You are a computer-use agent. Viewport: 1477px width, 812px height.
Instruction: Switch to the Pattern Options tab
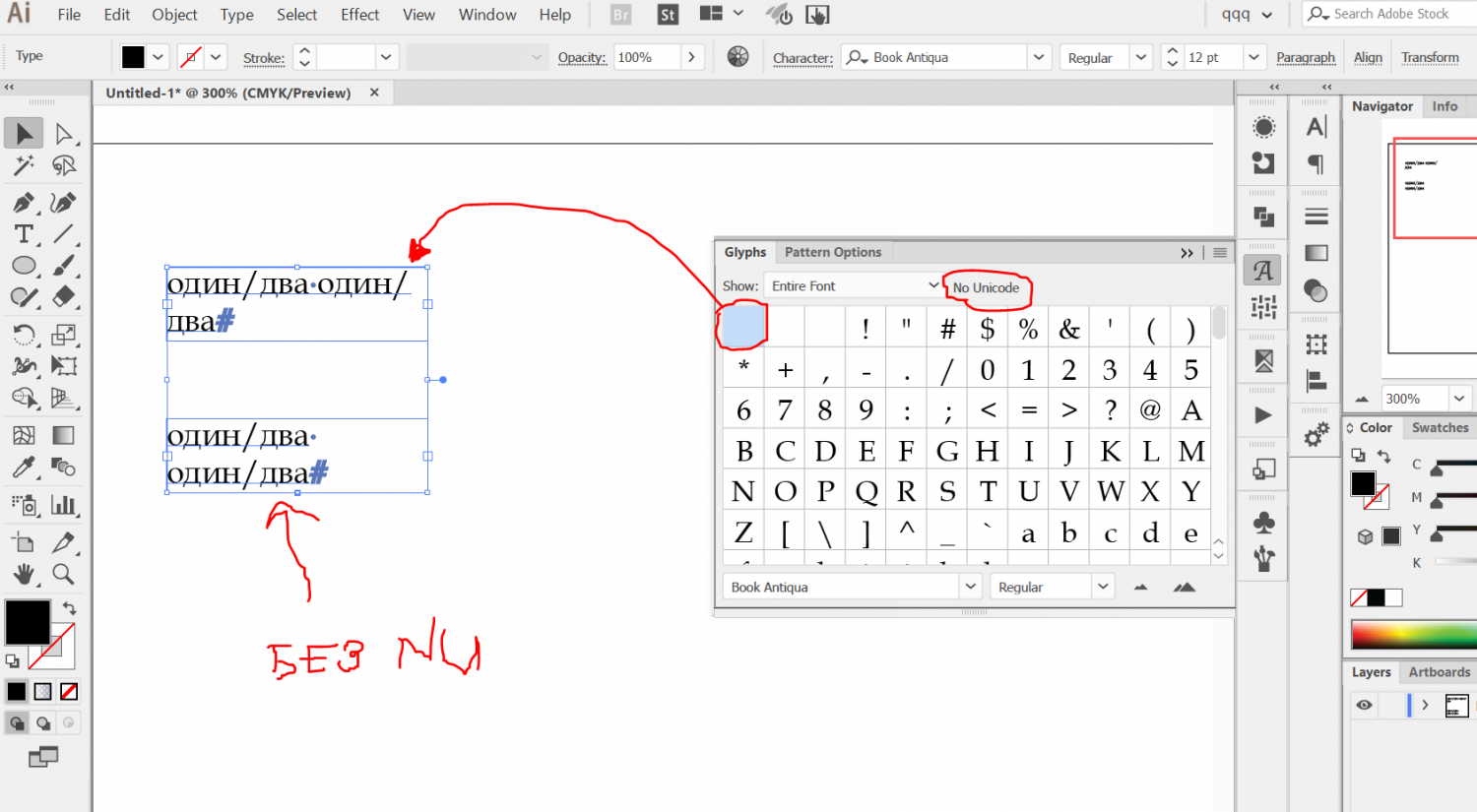pyautogui.click(x=833, y=252)
